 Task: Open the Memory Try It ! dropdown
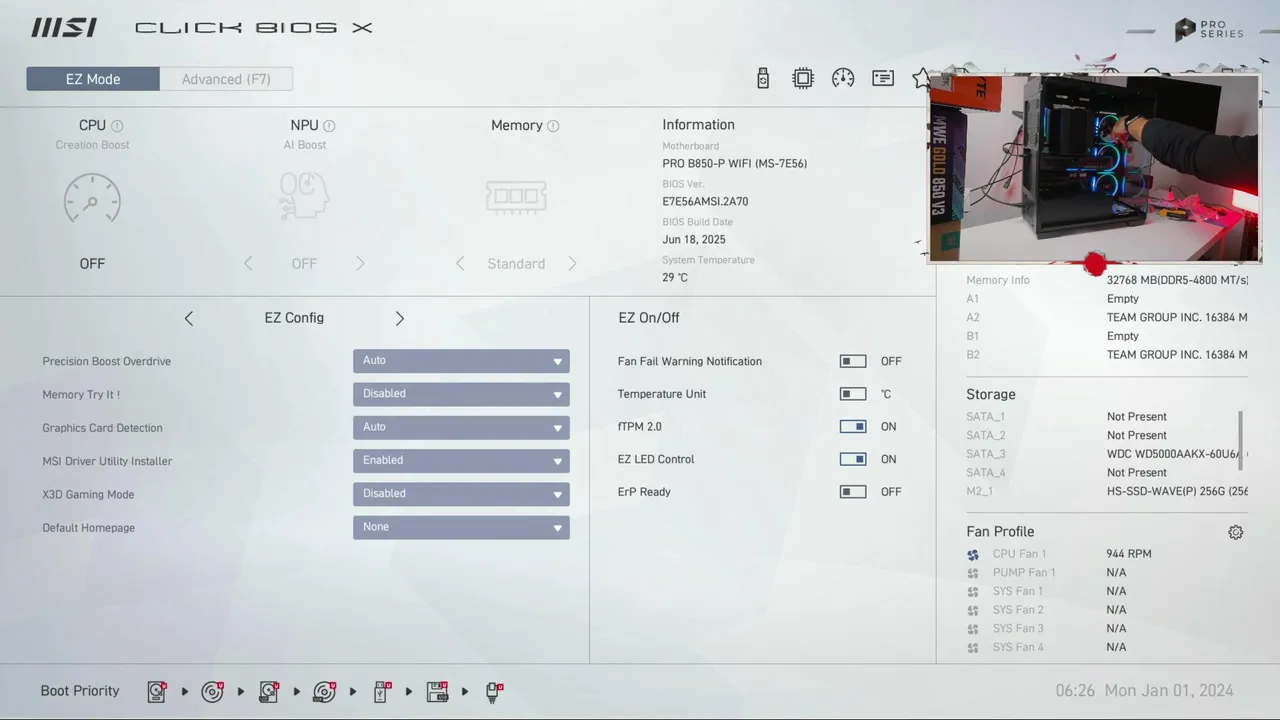[x=461, y=394]
